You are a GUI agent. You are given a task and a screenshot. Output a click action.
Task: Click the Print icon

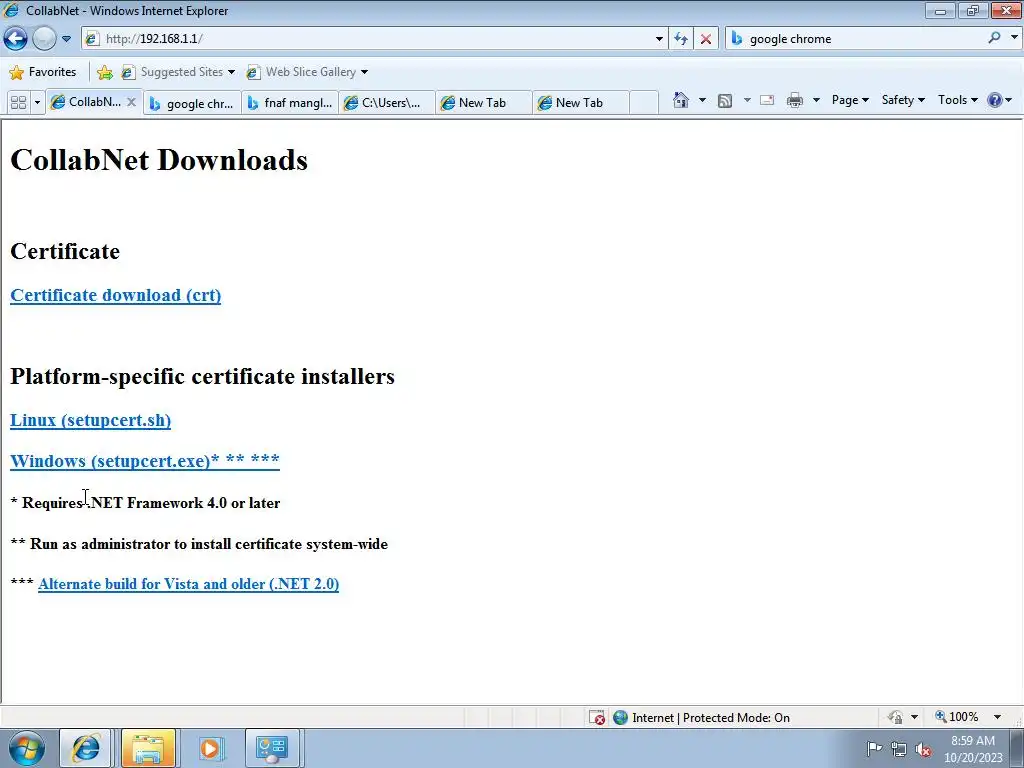[x=795, y=101]
